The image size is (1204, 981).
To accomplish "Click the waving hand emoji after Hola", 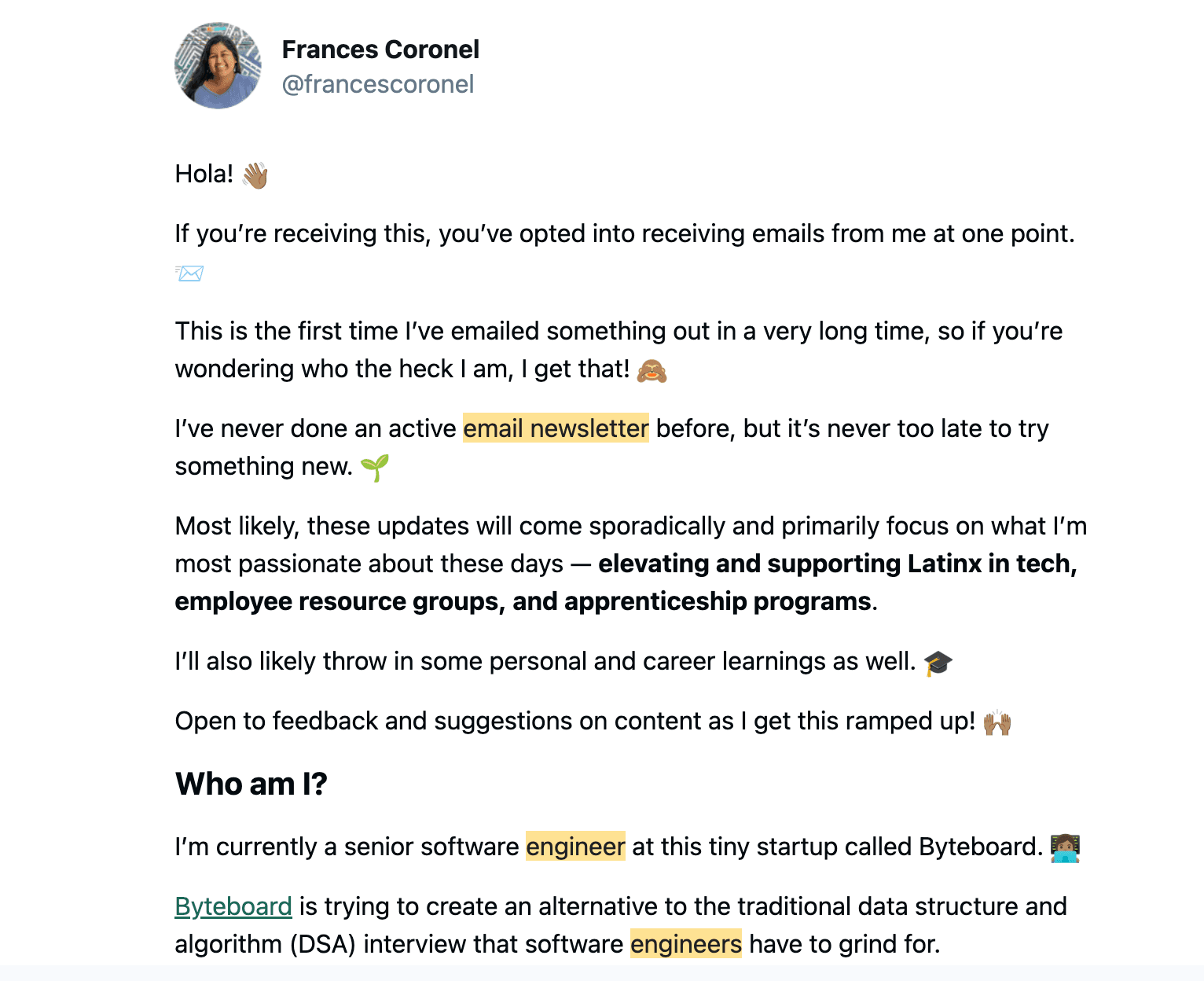I will (x=255, y=175).
